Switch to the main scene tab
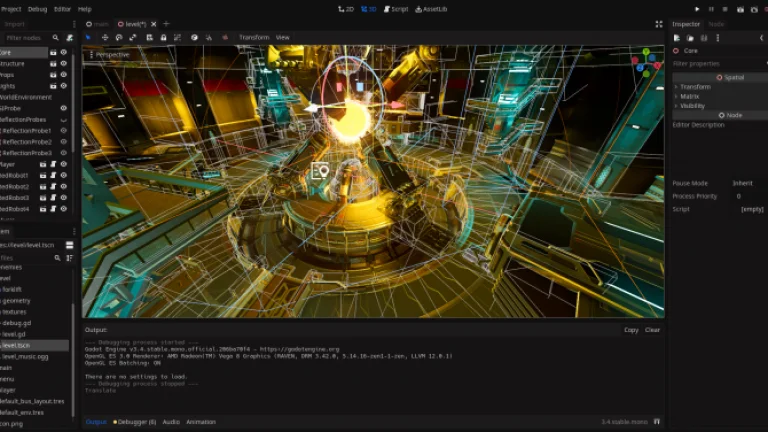The height and width of the screenshot is (432, 768). click(x=97, y=24)
